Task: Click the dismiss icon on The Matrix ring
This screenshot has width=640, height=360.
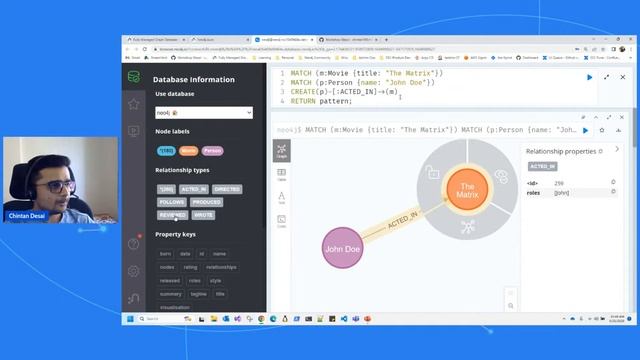Action: [x=502, y=176]
